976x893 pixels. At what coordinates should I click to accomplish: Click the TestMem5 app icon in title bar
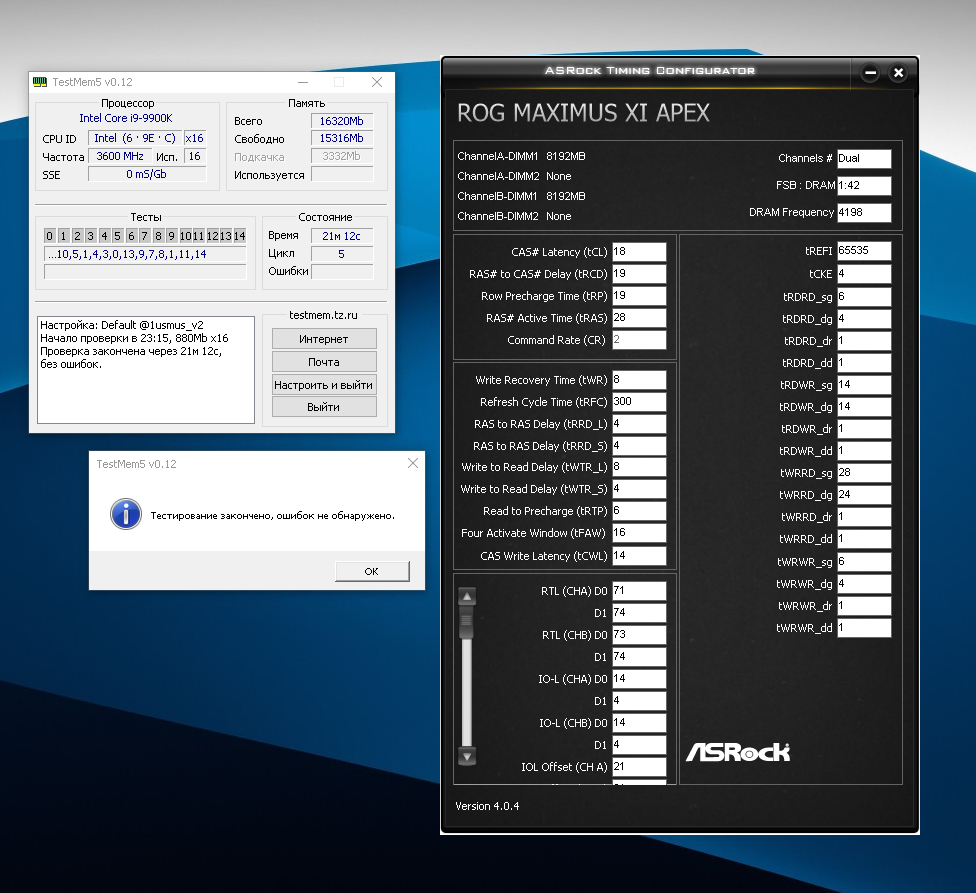pyautogui.click(x=40, y=82)
